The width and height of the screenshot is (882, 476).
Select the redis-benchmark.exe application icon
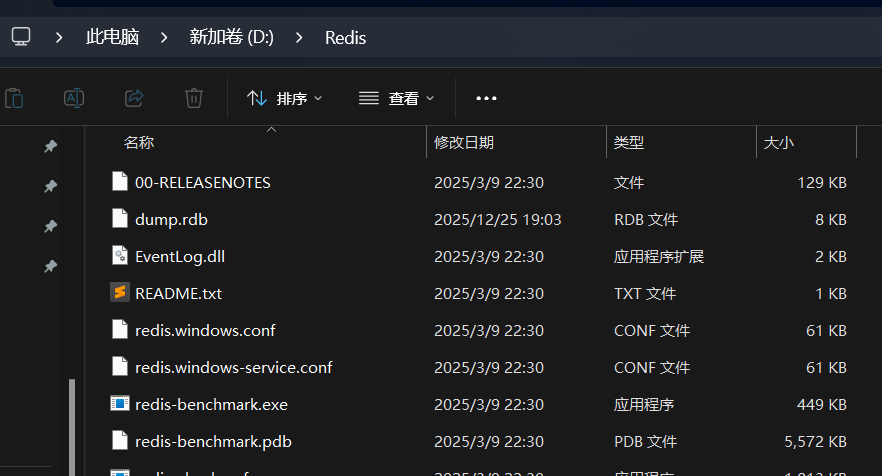120,403
